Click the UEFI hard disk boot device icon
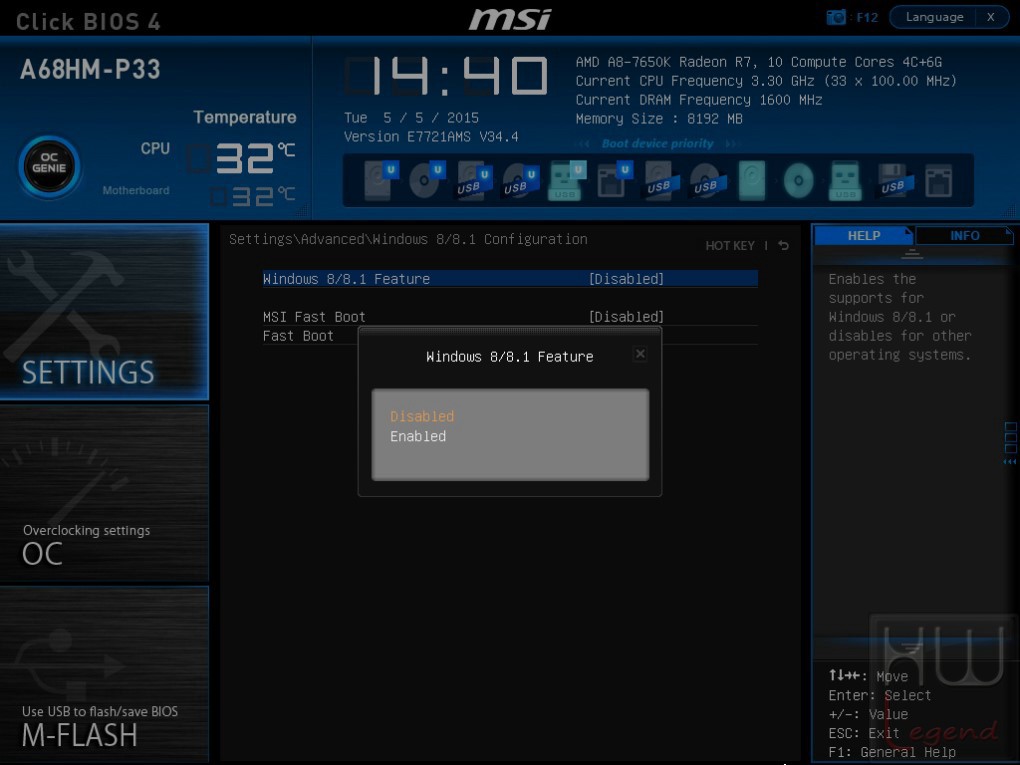The image size is (1020, 765). pos(381,180)
